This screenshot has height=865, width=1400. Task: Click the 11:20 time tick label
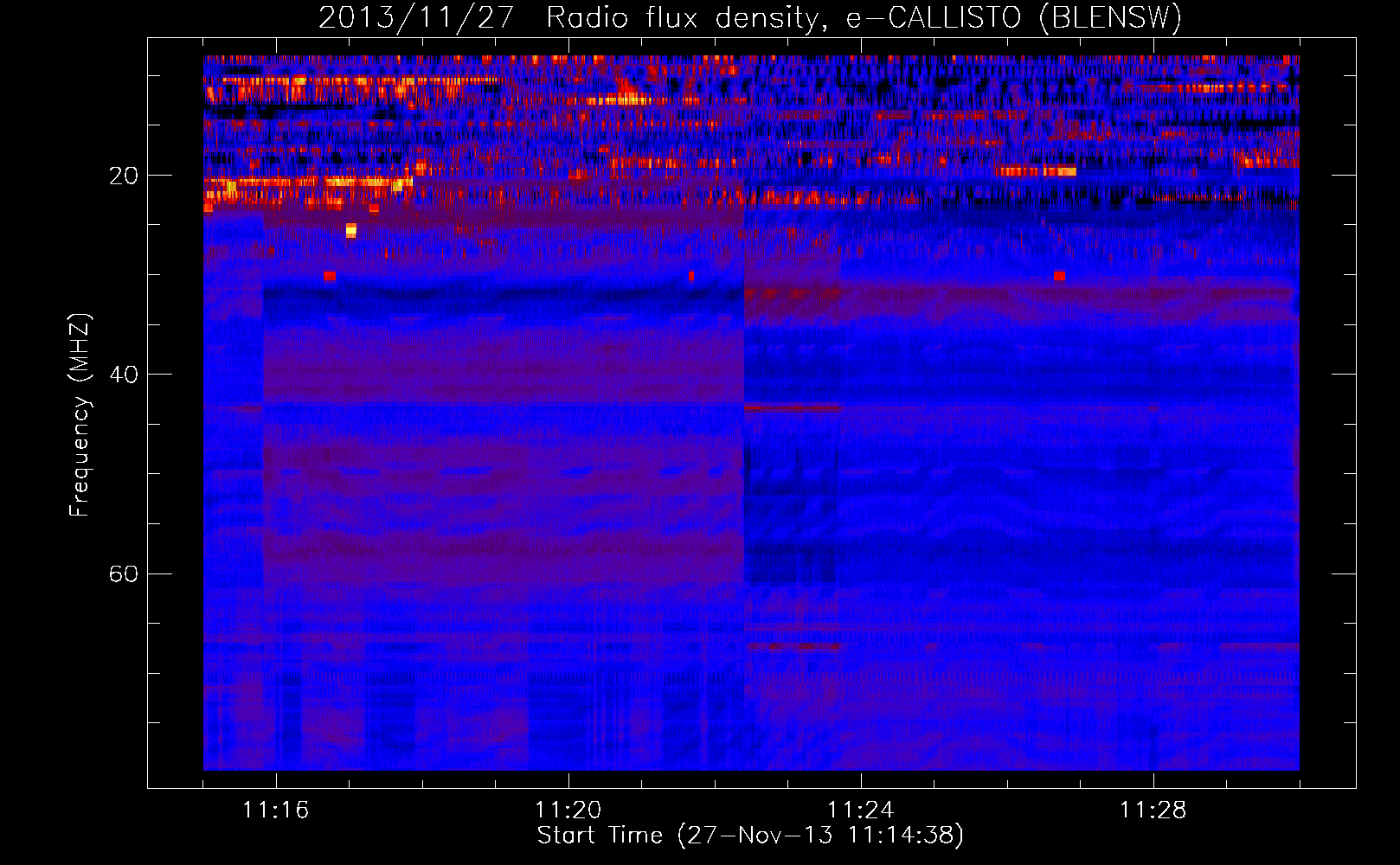(x=568, y=811)
